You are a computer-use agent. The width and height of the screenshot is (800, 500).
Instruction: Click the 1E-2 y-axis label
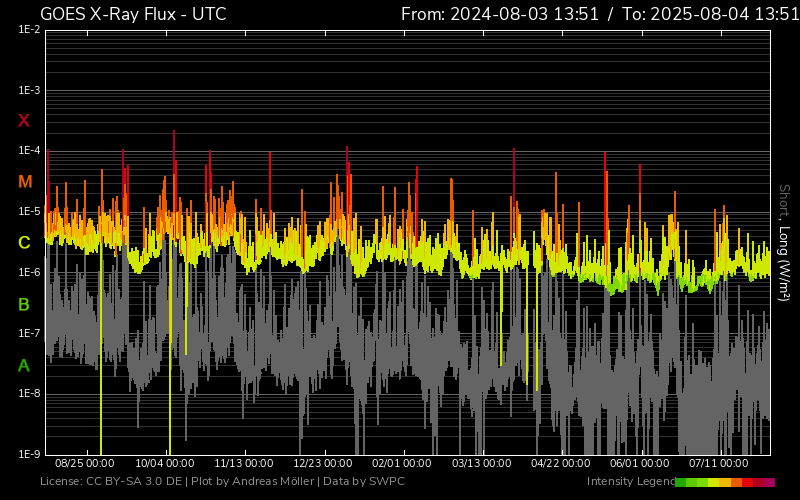coord(28,30)
